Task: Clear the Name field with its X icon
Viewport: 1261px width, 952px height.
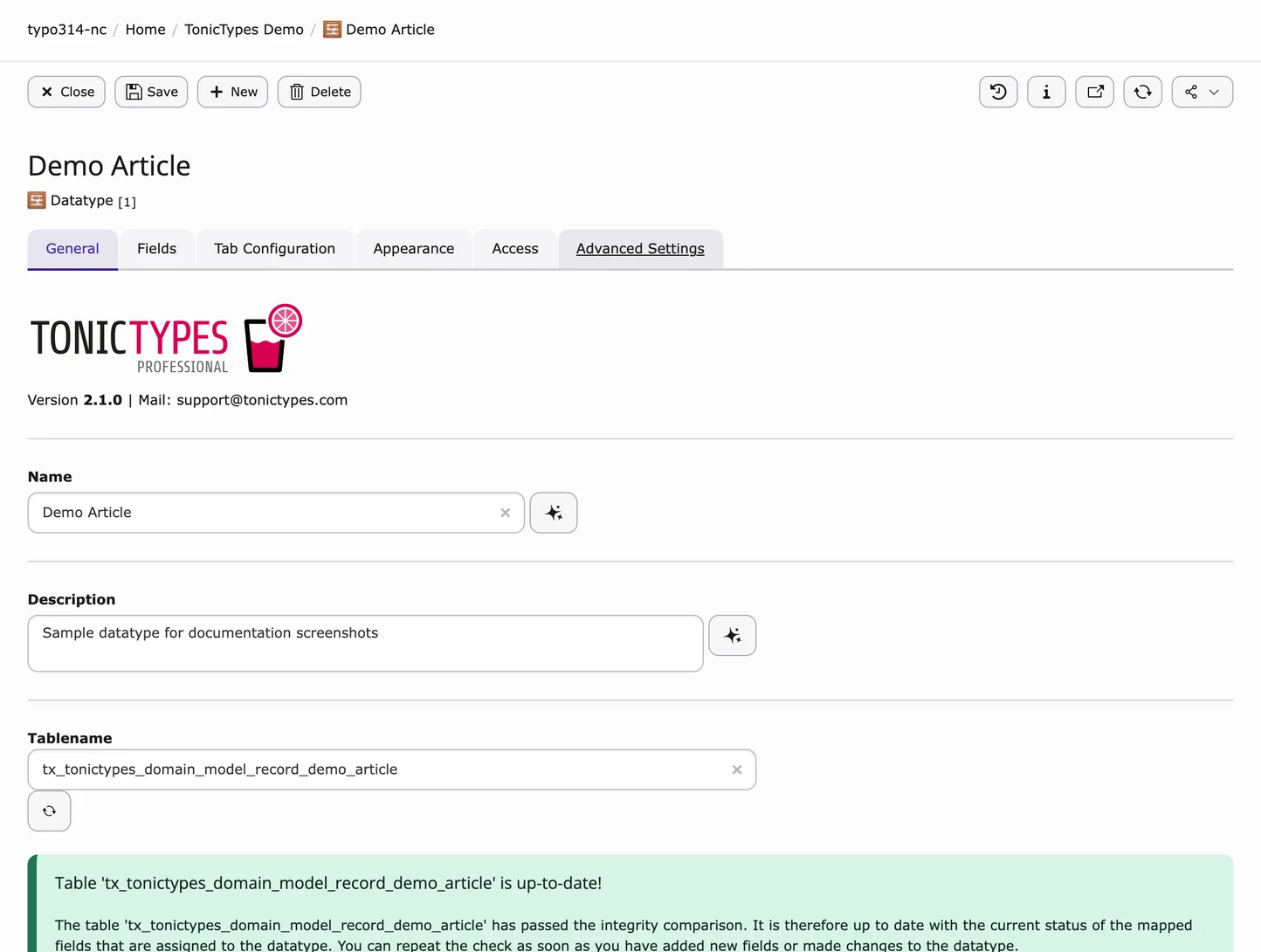Action: pyautogui.click(x=505, y=513)
